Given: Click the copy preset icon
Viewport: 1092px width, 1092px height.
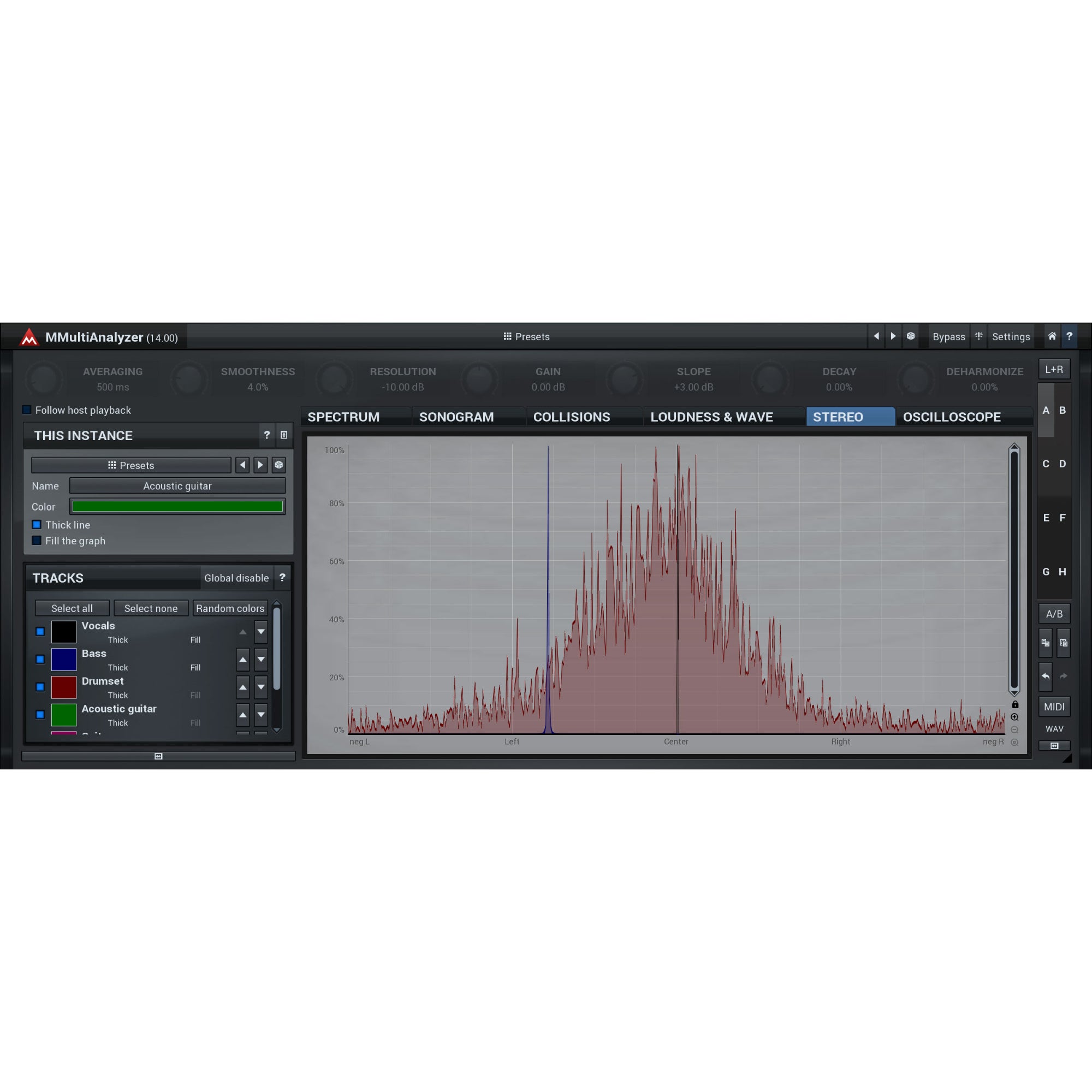Looking at the screenshot, I should [x=1046, y=643].
